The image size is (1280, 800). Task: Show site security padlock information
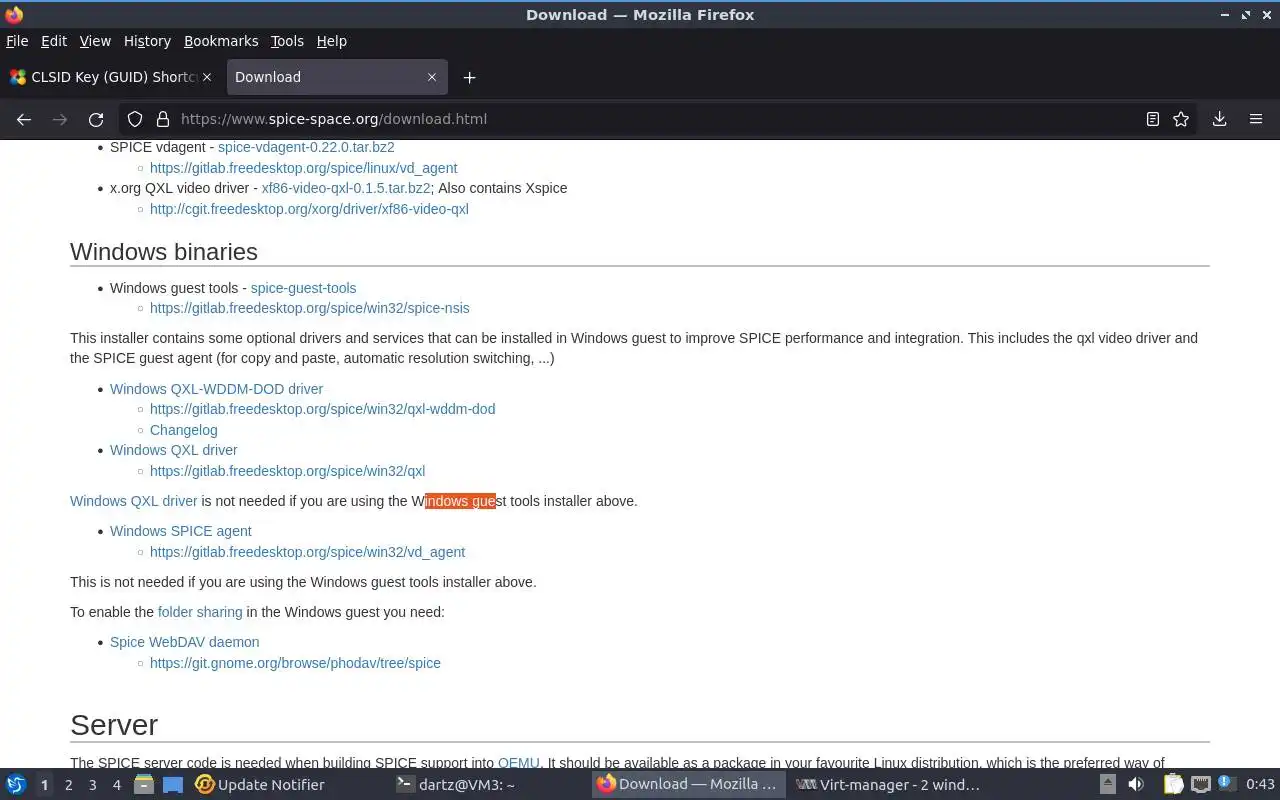click(163, 119)
